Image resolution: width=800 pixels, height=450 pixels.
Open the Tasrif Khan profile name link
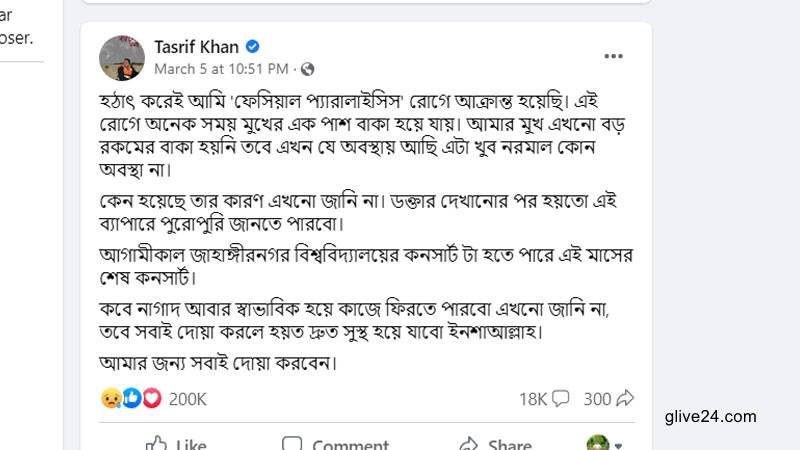(198, 47)
